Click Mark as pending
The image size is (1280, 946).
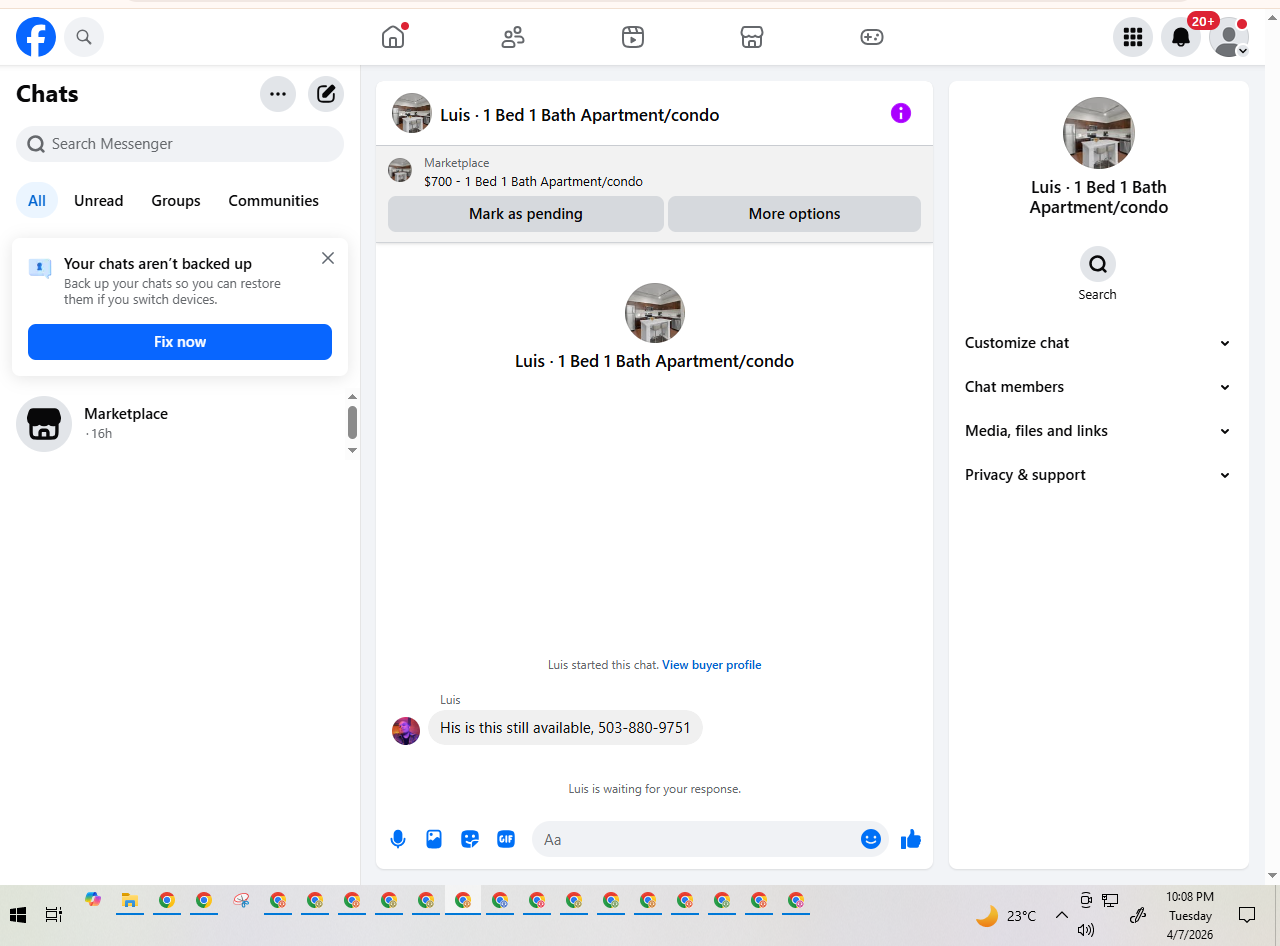526,214
